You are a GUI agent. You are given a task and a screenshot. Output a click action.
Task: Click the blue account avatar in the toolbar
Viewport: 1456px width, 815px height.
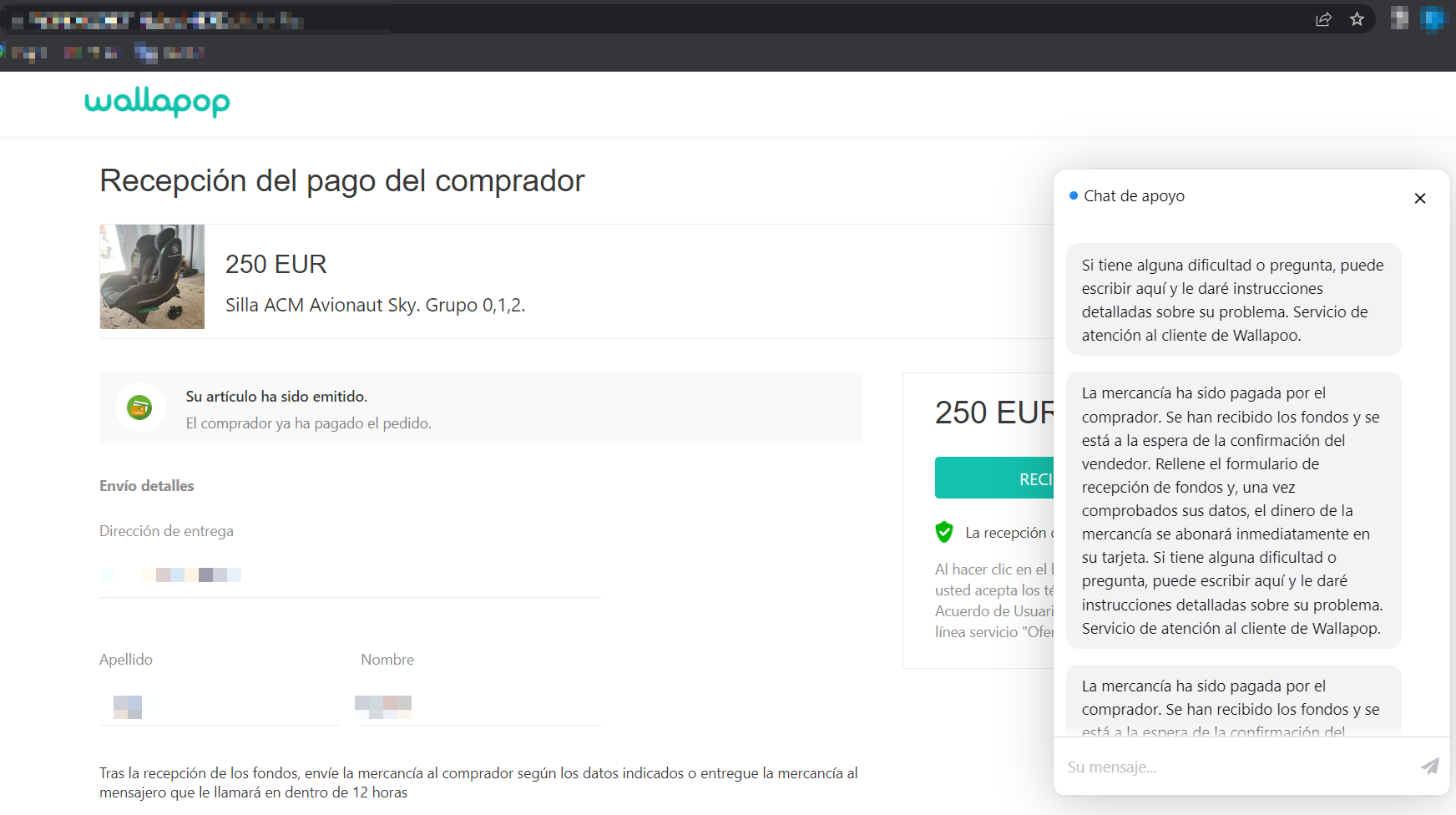[x=1433, y=18]
